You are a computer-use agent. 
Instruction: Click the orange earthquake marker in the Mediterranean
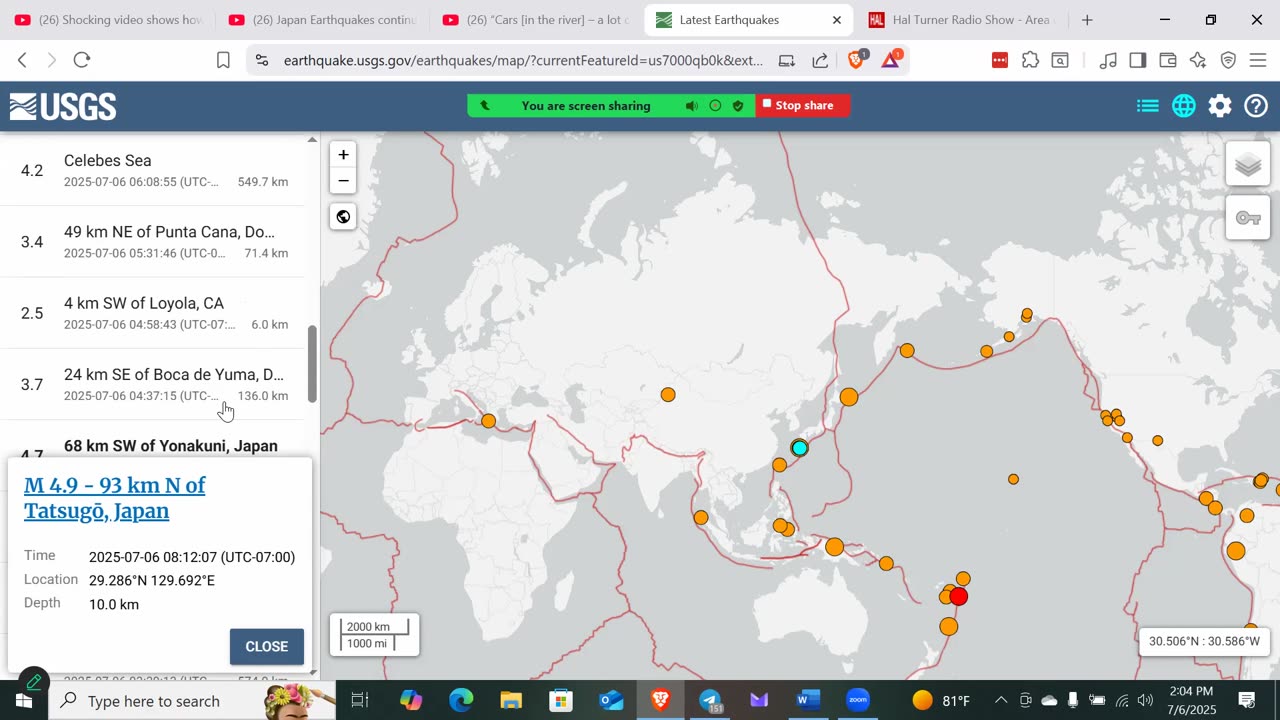click(488, 421)
